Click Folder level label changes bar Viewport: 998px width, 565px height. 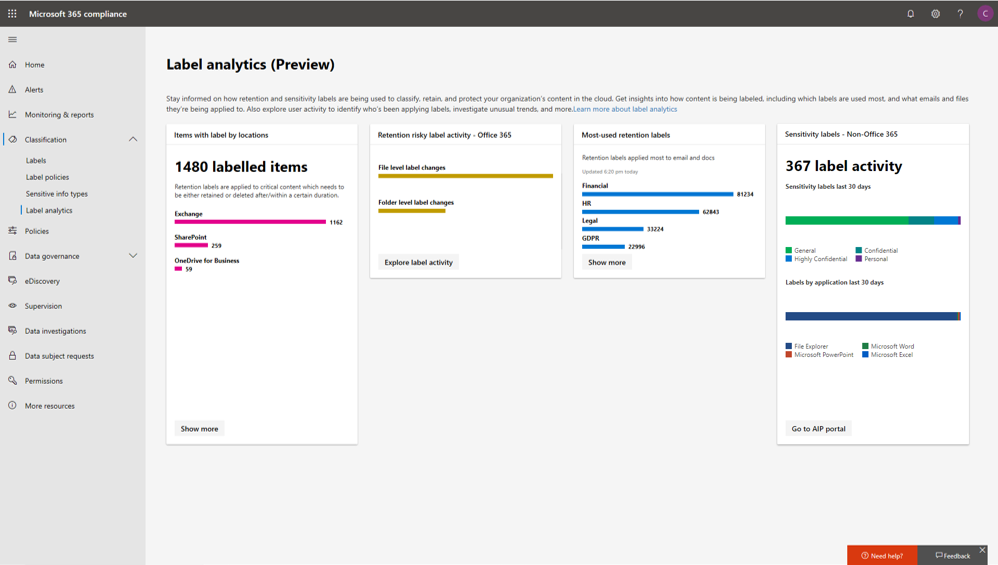pos(412,211)
